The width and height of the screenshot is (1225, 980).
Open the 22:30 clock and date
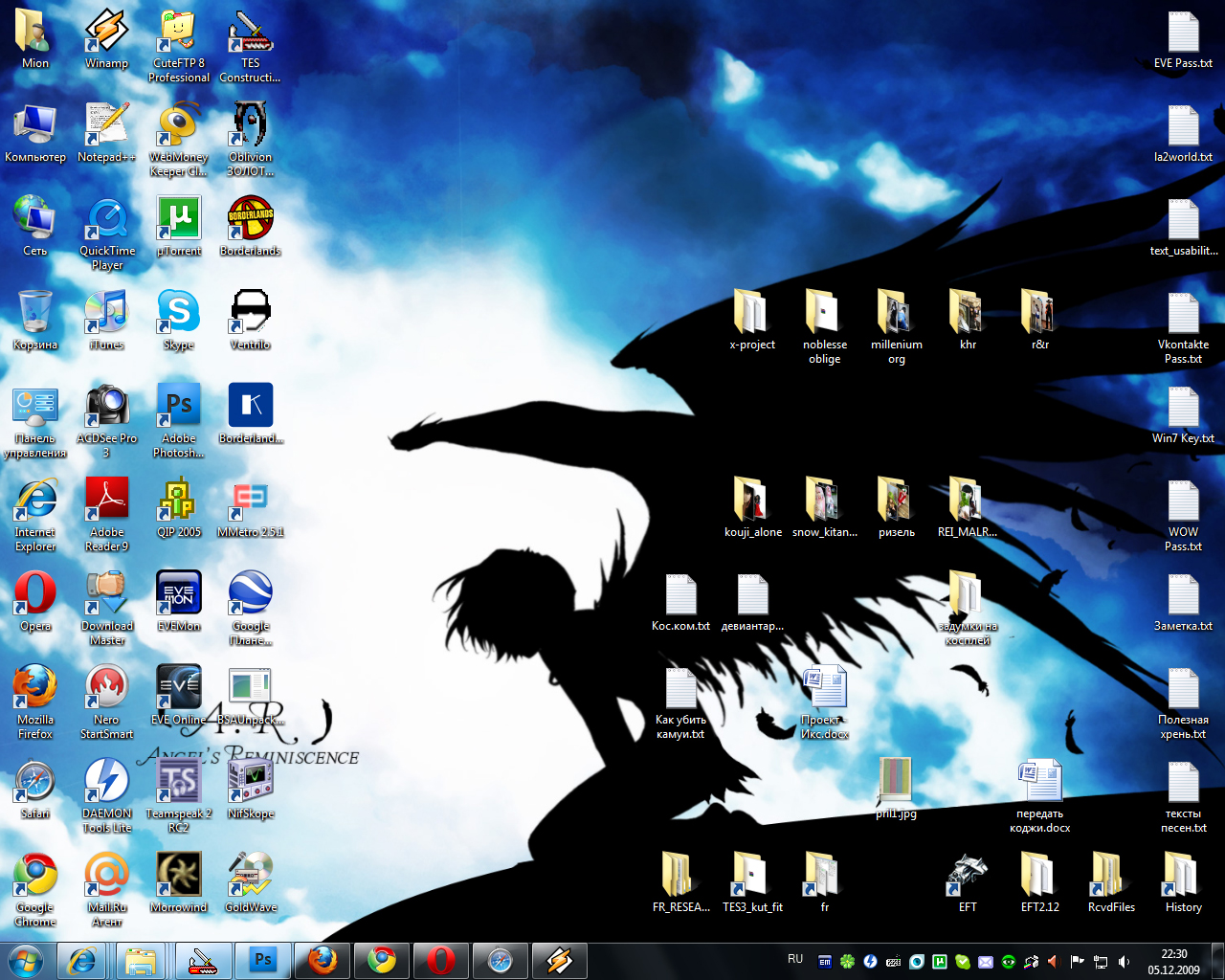(1174, 961)
